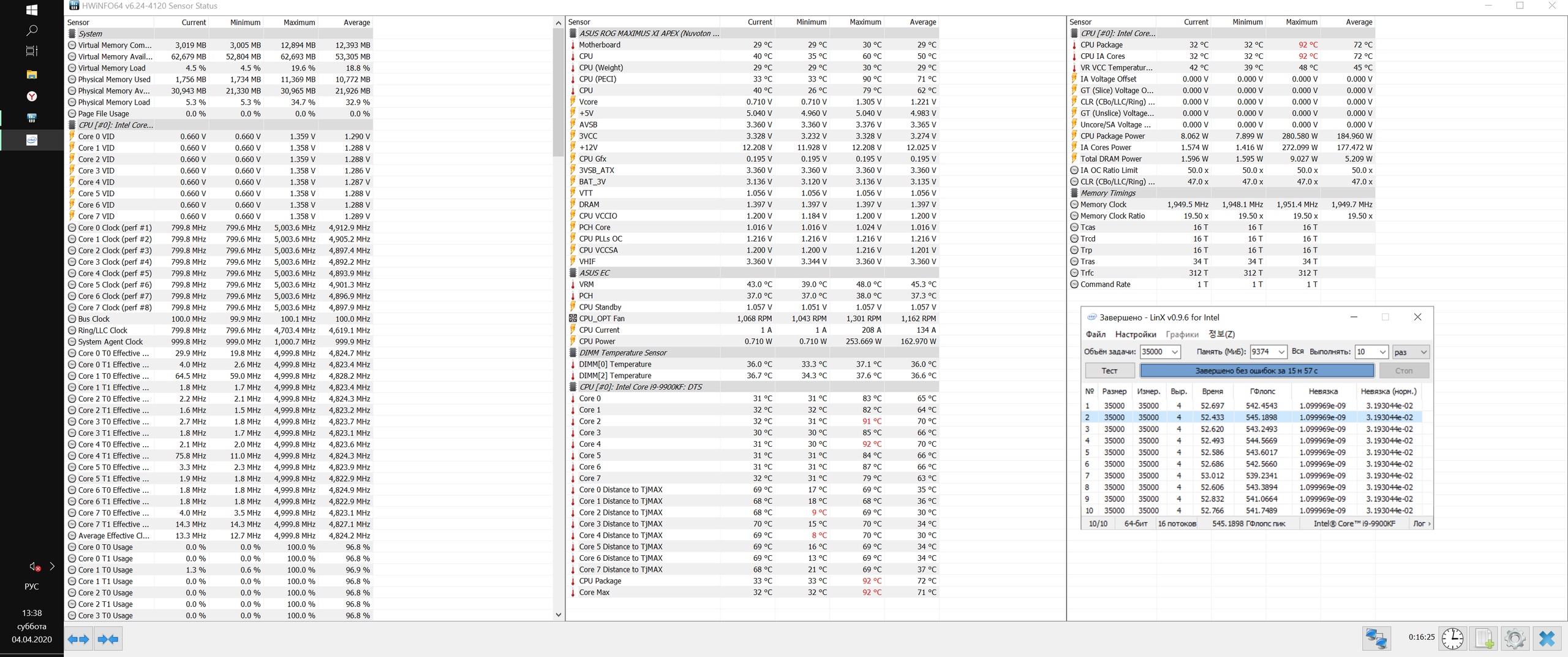Switch to LinX via Intel taskbar icon

(32, 140)
